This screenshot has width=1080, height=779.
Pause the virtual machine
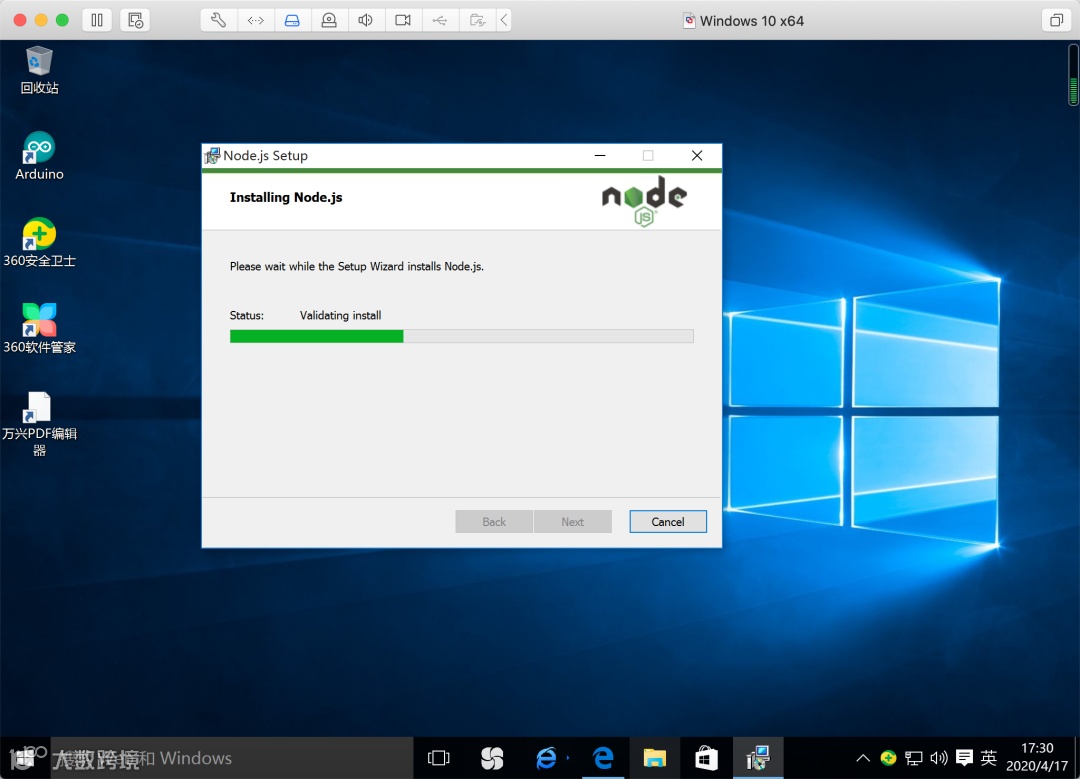[x=97, y=20]
